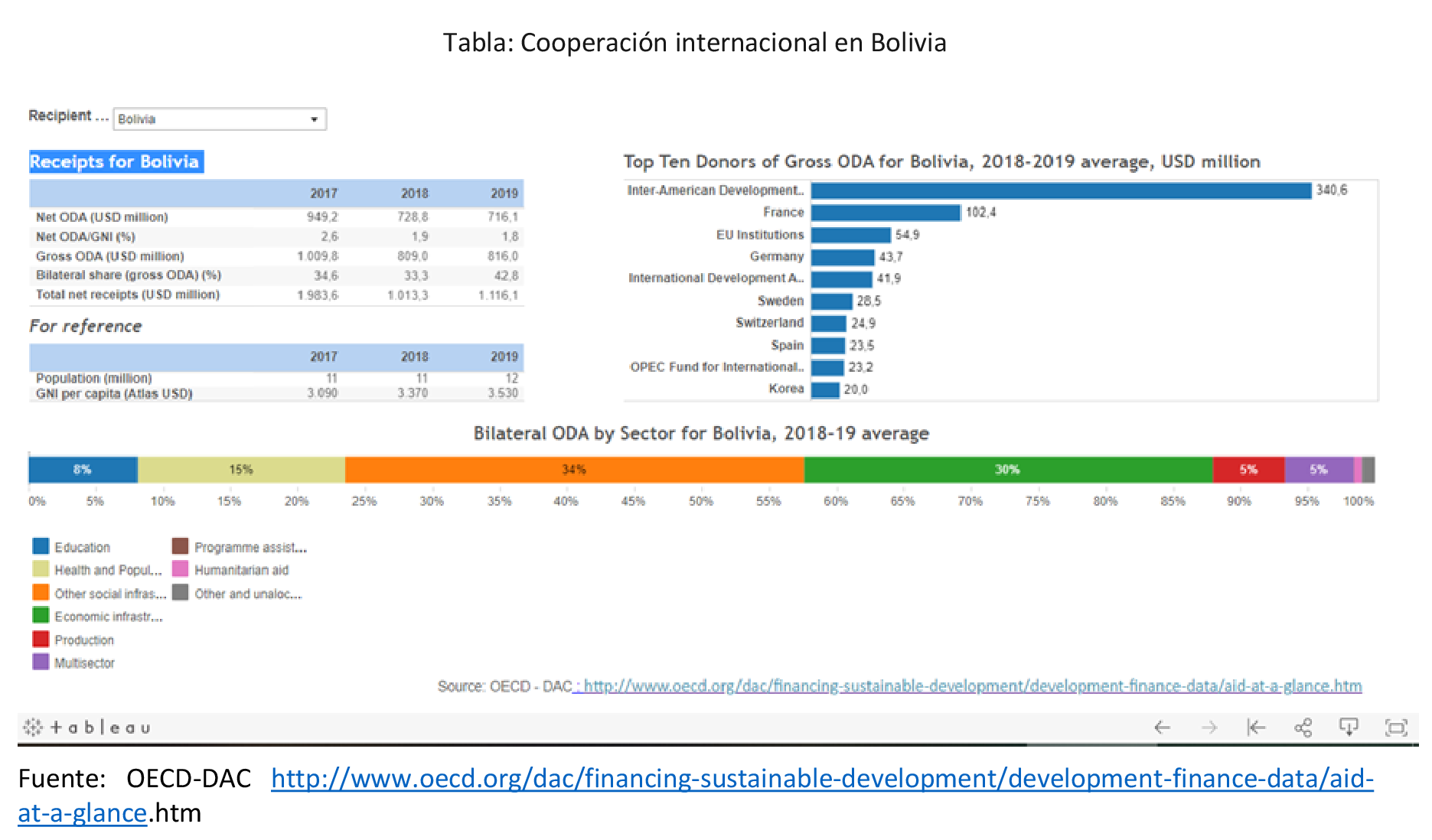Click the Spain donor label
The height and width of the screenshot is (840, 1432).
787,345
